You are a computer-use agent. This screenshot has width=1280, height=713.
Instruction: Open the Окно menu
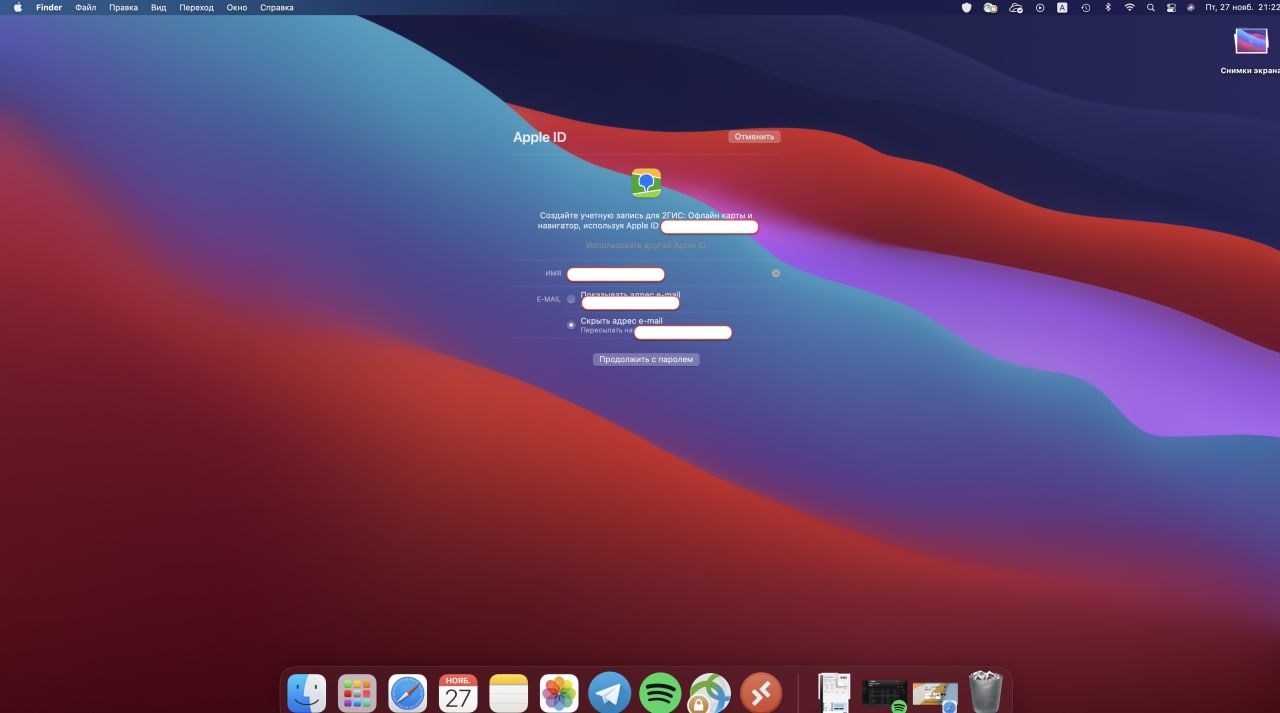coord(237,7)
